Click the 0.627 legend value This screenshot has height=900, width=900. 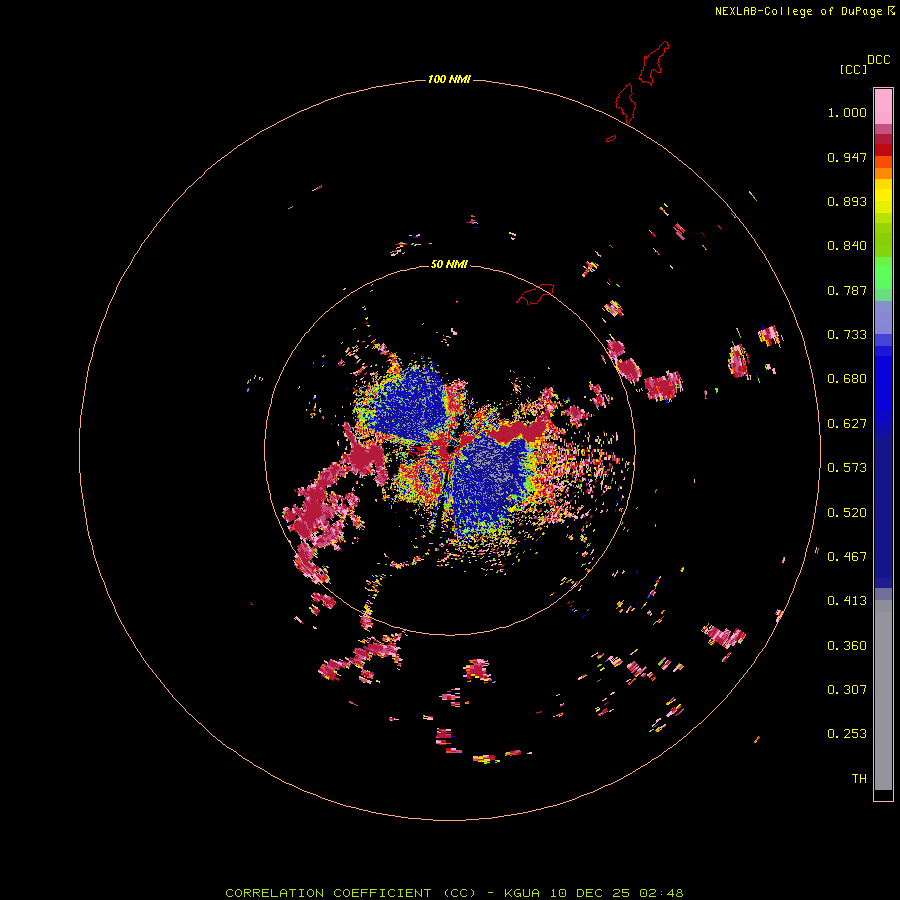click(x=847, y=424)
